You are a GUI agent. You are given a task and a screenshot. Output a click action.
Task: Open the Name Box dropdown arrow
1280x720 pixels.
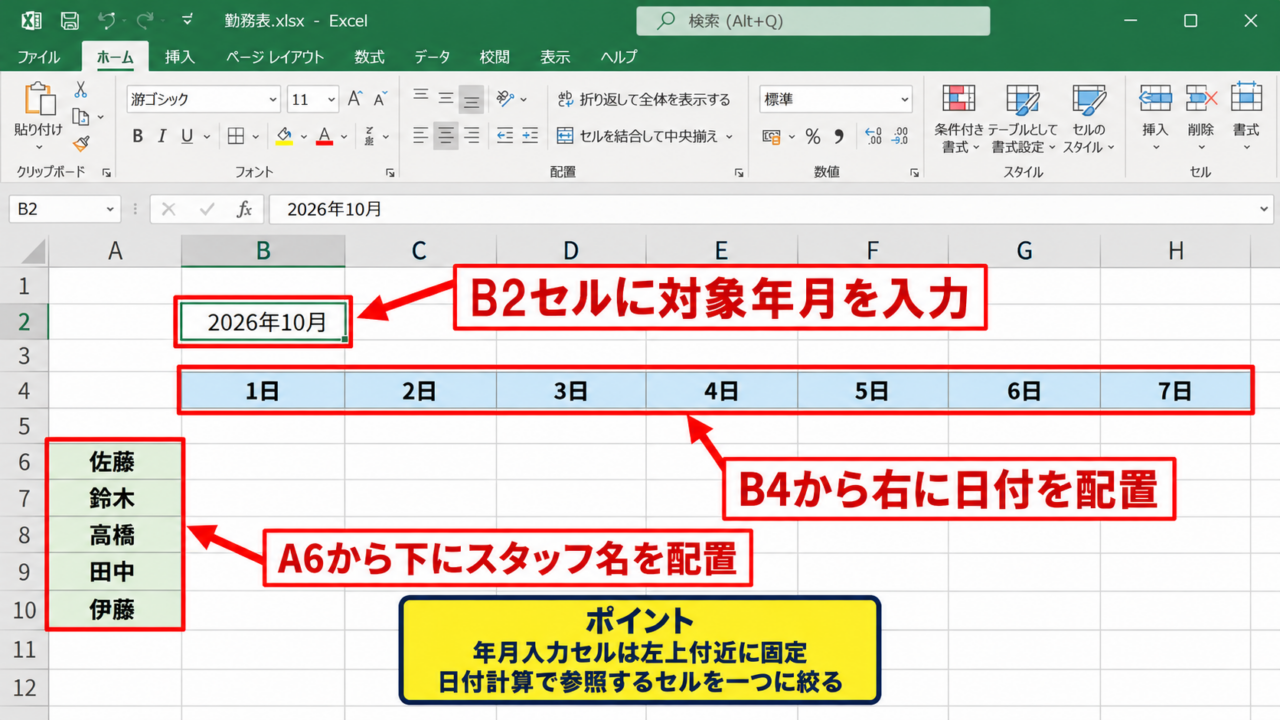point(111,209)
